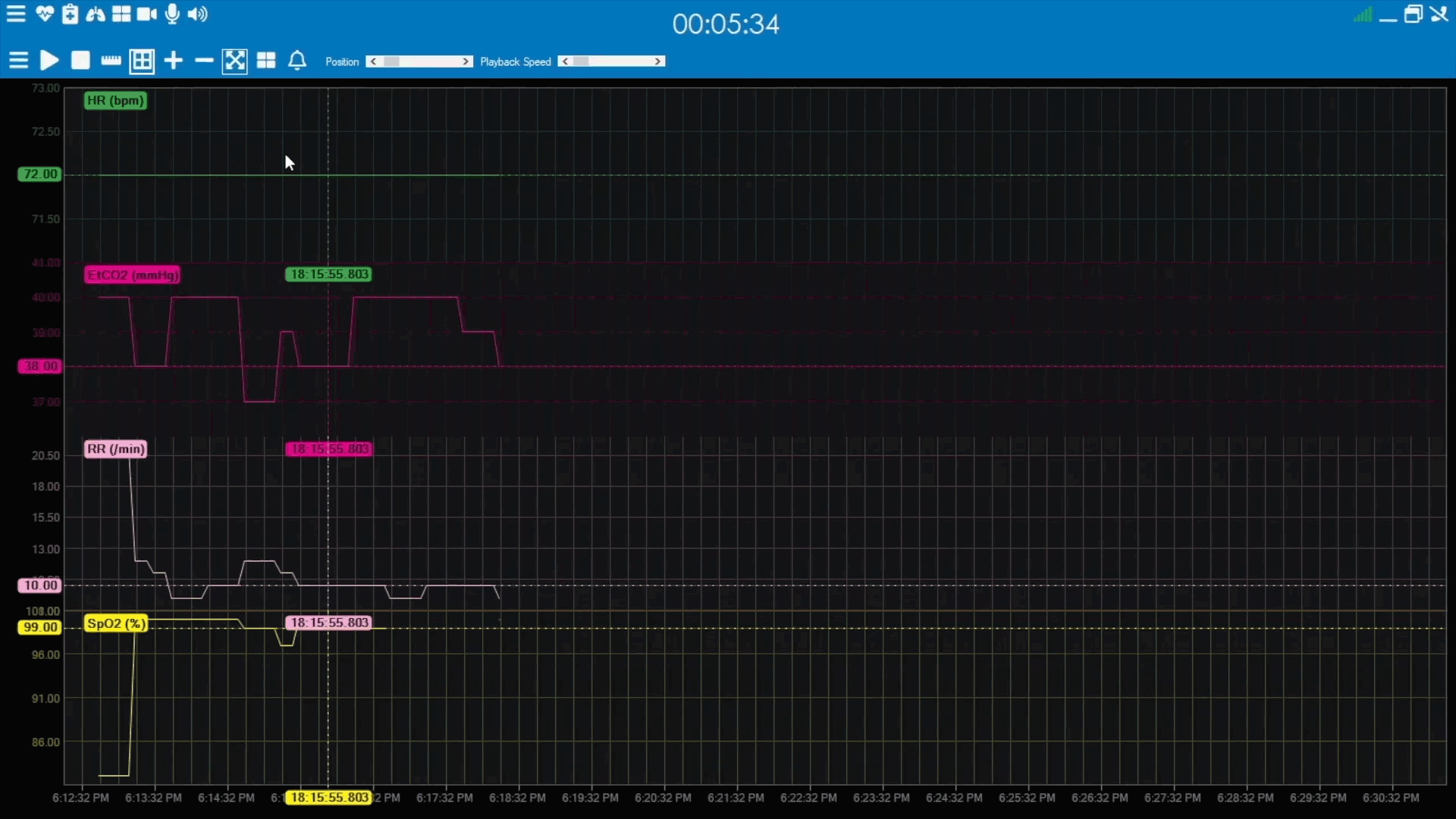The height and width of the screenshot is (819, 1456).
Task: Select the EtCO2 (mmHg) trace label
Action: pos(133,275)
